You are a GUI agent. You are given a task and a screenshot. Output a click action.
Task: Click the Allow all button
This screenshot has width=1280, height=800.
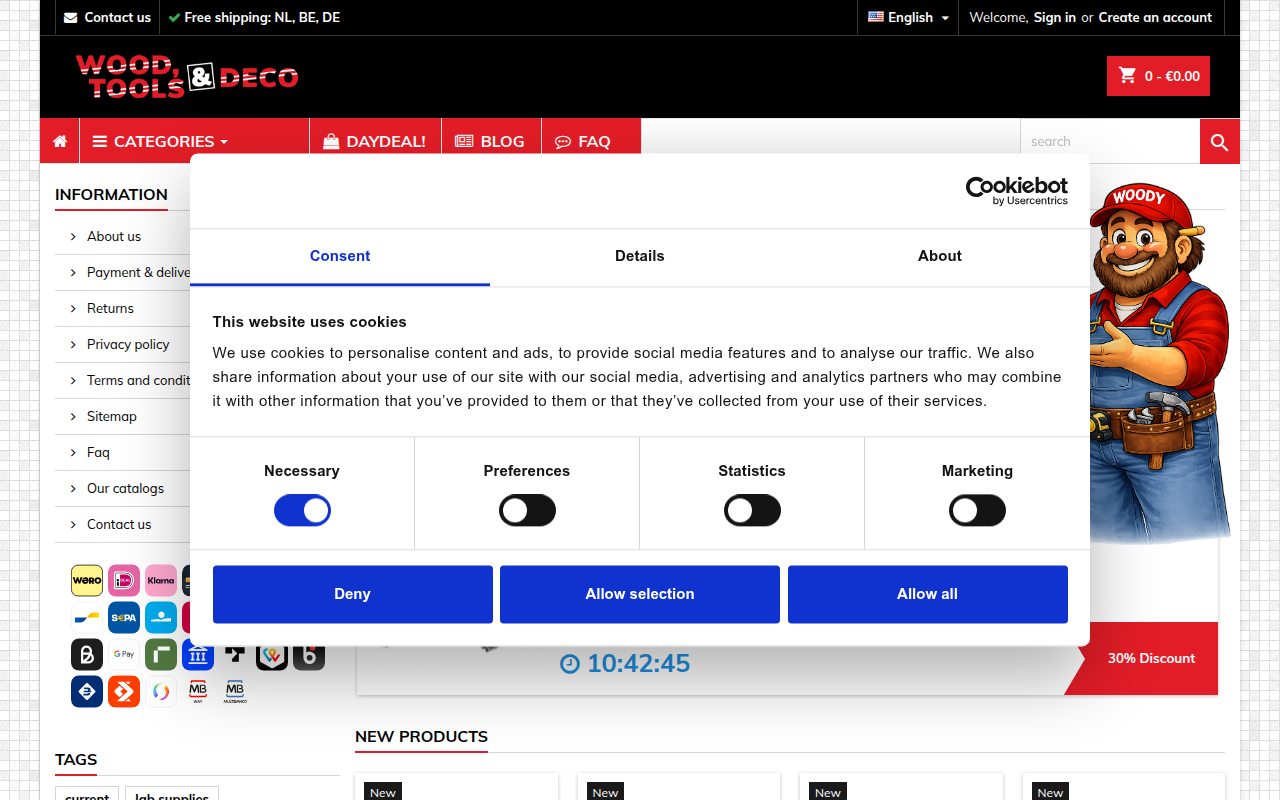pos(928,594)
